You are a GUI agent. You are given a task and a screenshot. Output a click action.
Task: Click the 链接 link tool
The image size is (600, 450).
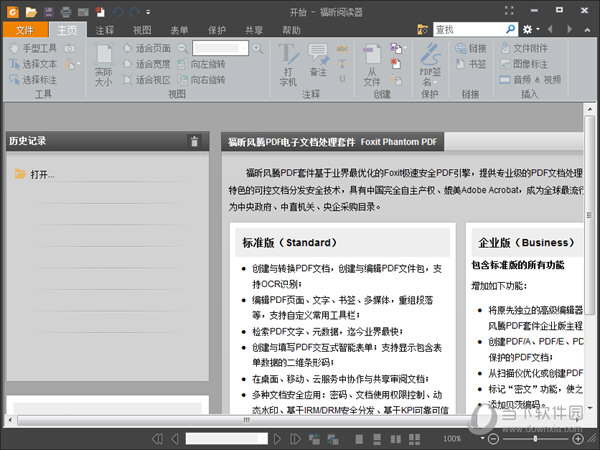(471, 48)
